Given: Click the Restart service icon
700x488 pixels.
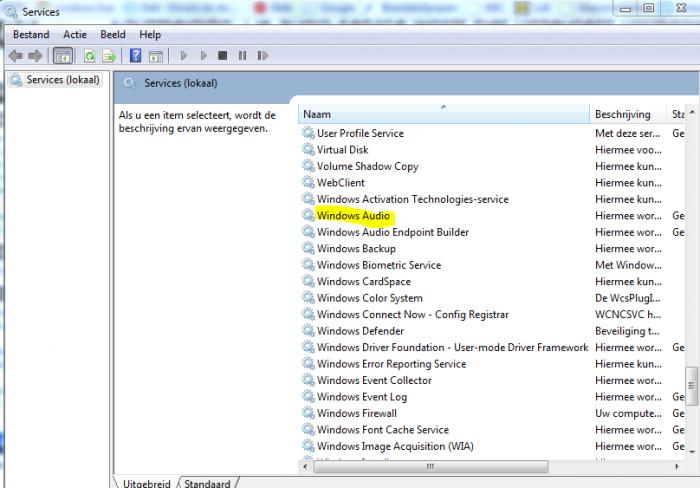Looking at the screenshot, I should coord(262,55).
